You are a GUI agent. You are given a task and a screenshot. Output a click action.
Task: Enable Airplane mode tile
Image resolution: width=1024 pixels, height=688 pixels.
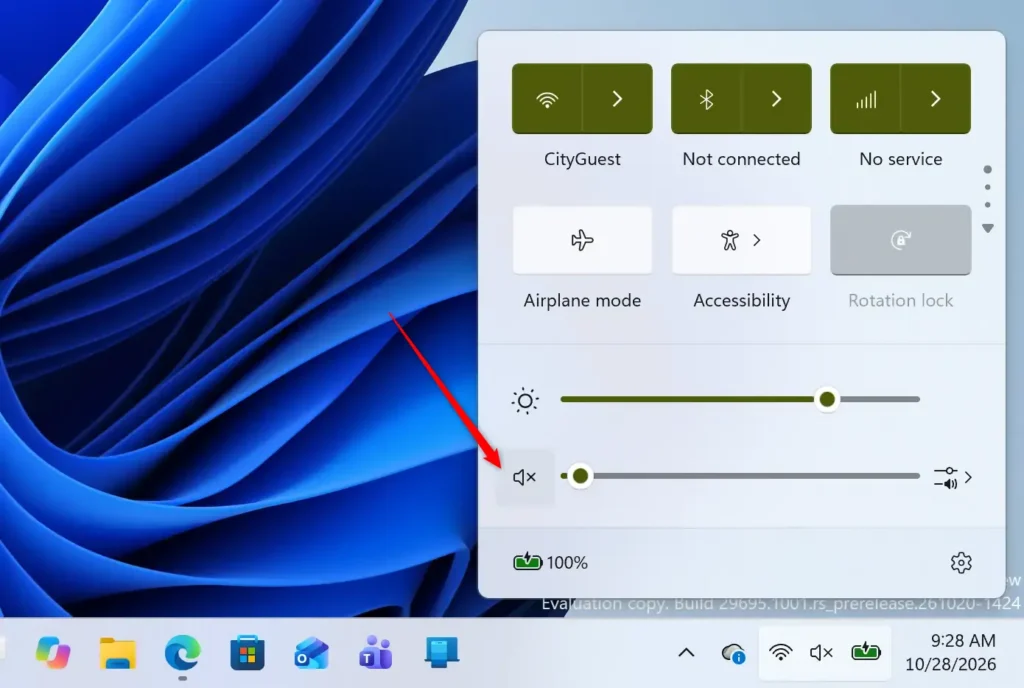coord(582,240)
